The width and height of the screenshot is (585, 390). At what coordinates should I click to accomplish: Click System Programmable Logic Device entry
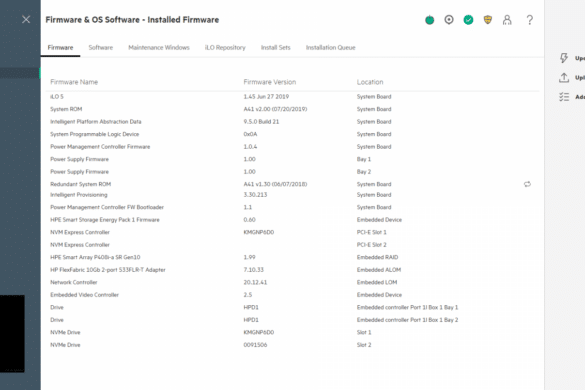click(x=94, y=134)
